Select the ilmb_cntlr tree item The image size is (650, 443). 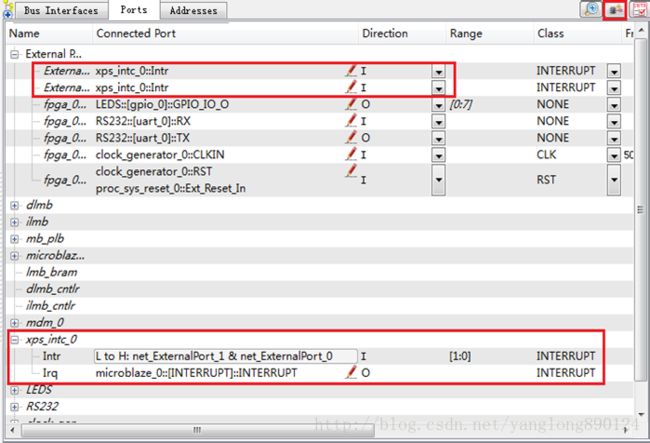(x=50, y=306)
